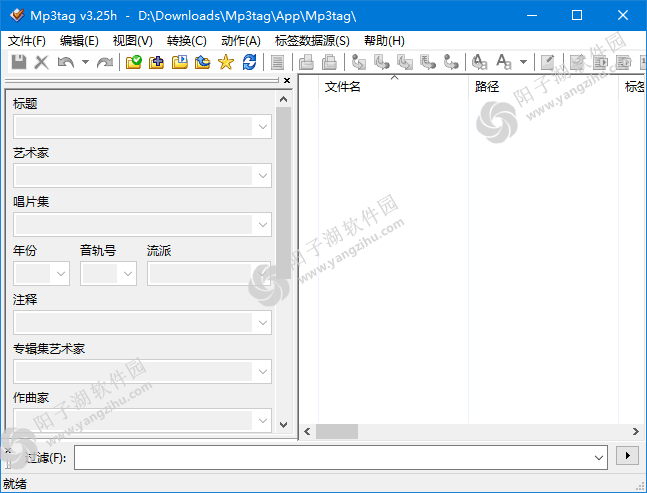Click inside the 过滤(F) filter text field
Screen dimensions: 647x493
click(333, 458)
